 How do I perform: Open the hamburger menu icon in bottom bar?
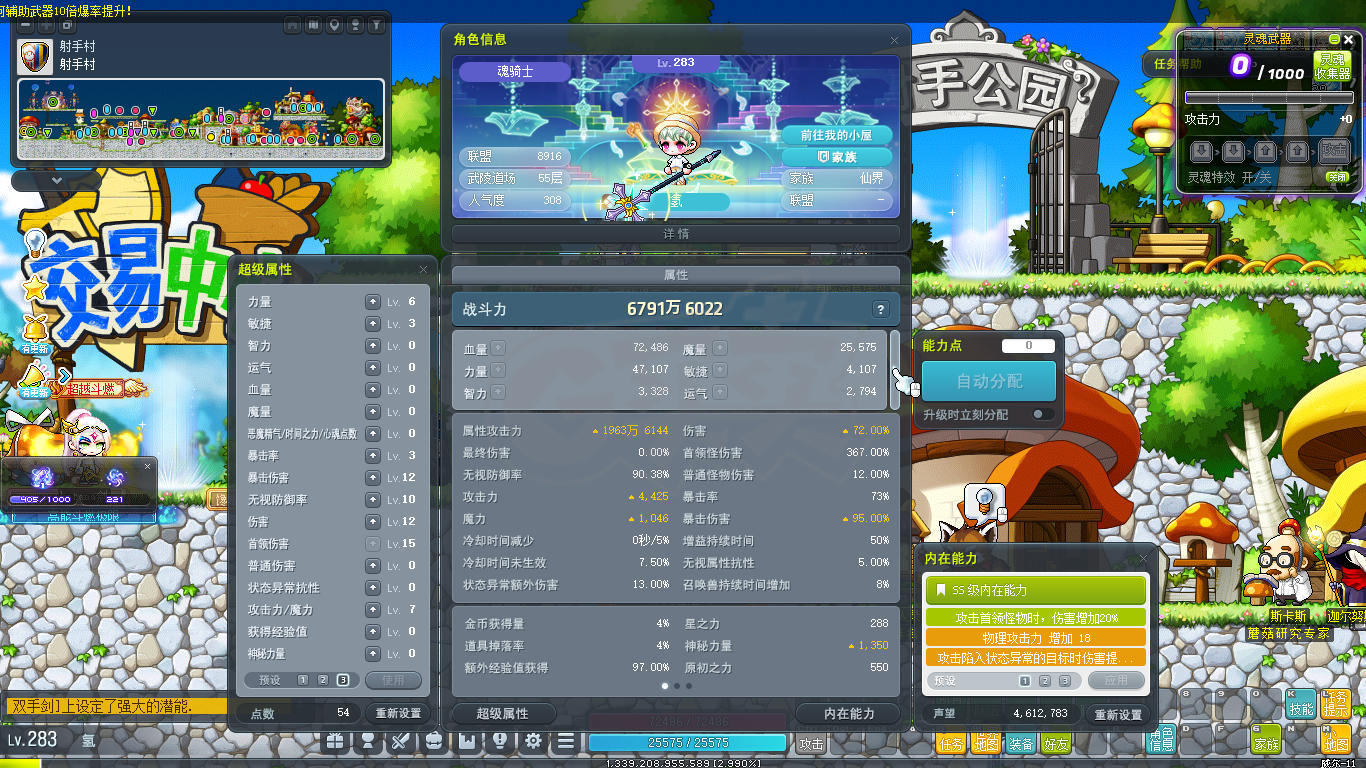tap(566, 742)
